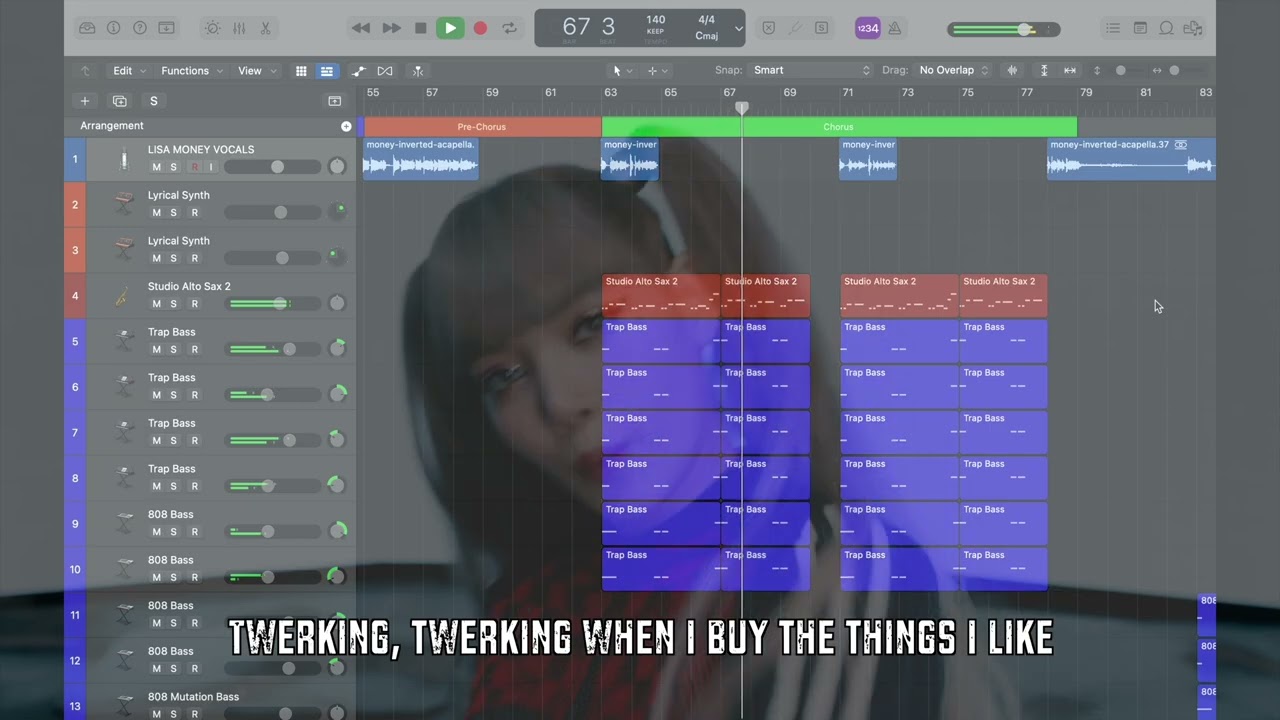Viewport: 1280px width, 720px height.
Task: Toggle Cycle mode
Action: point(510,28)
